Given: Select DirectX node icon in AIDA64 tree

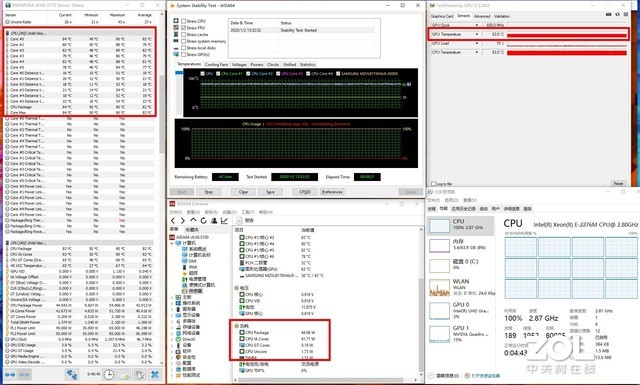Looking at the screenshot, I should click(178, 339).
